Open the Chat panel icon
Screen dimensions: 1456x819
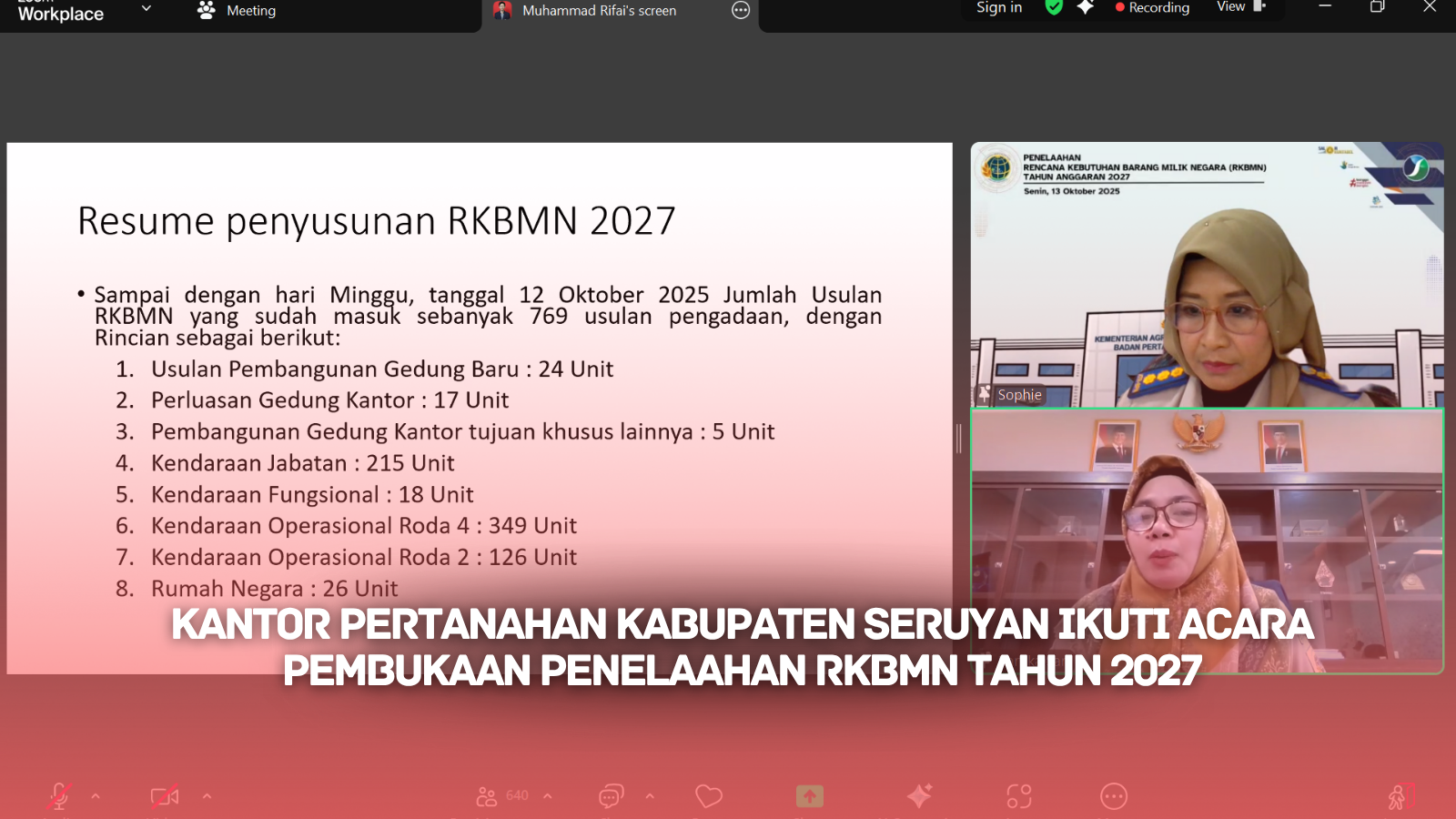point(611,796)
